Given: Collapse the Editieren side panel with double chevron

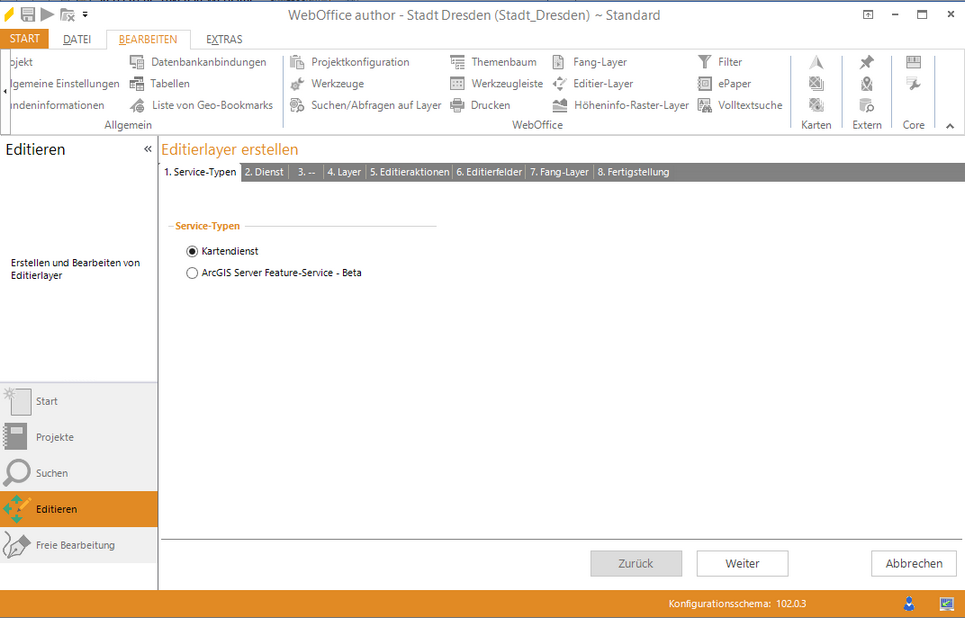Looking at the screenshot, I should pos(148,149).
